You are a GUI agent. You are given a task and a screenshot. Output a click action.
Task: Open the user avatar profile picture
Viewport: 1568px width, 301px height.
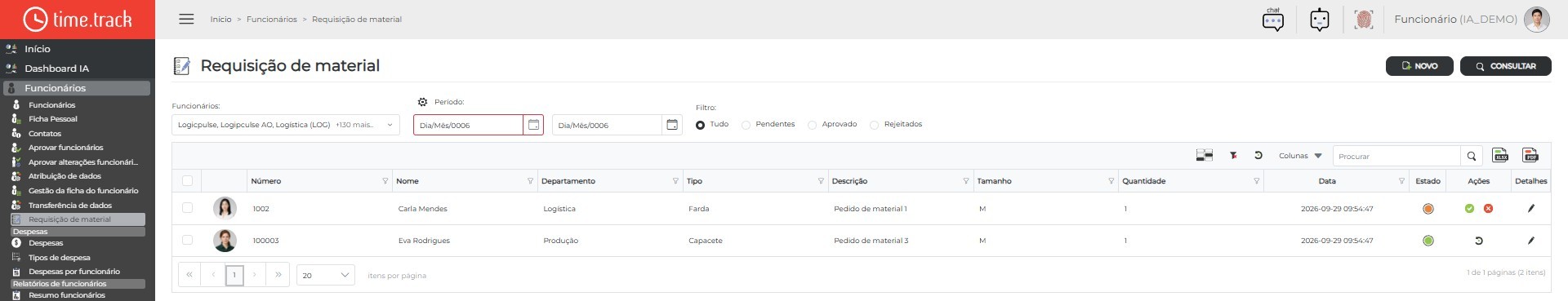click(1537, 20)
